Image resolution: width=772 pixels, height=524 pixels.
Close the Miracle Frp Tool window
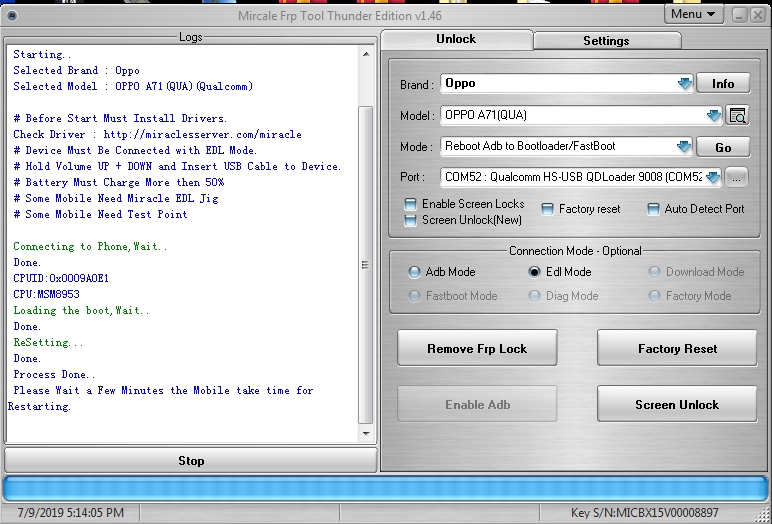(x=757, y=15)
